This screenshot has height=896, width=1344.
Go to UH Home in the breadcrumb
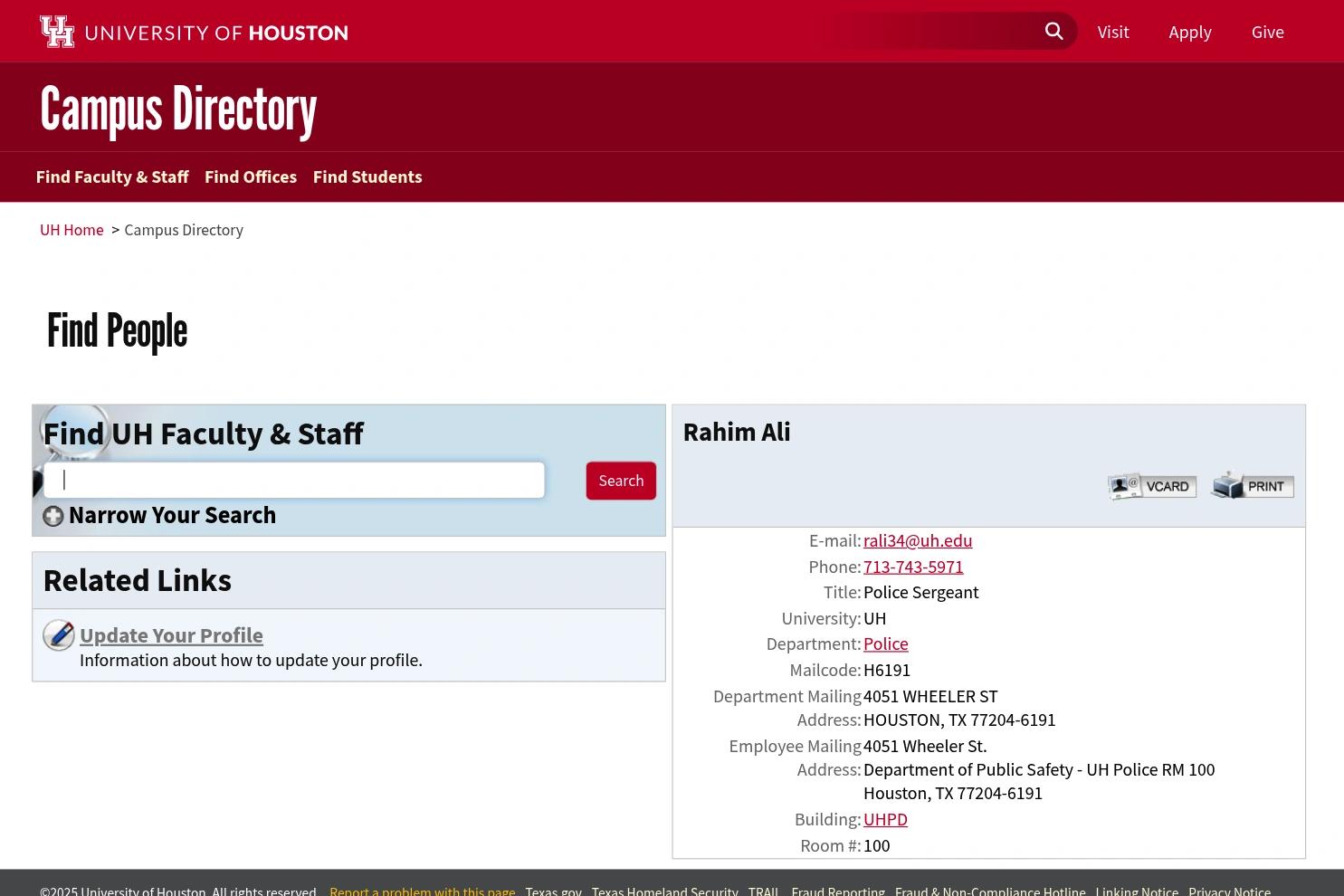point(71,230)
